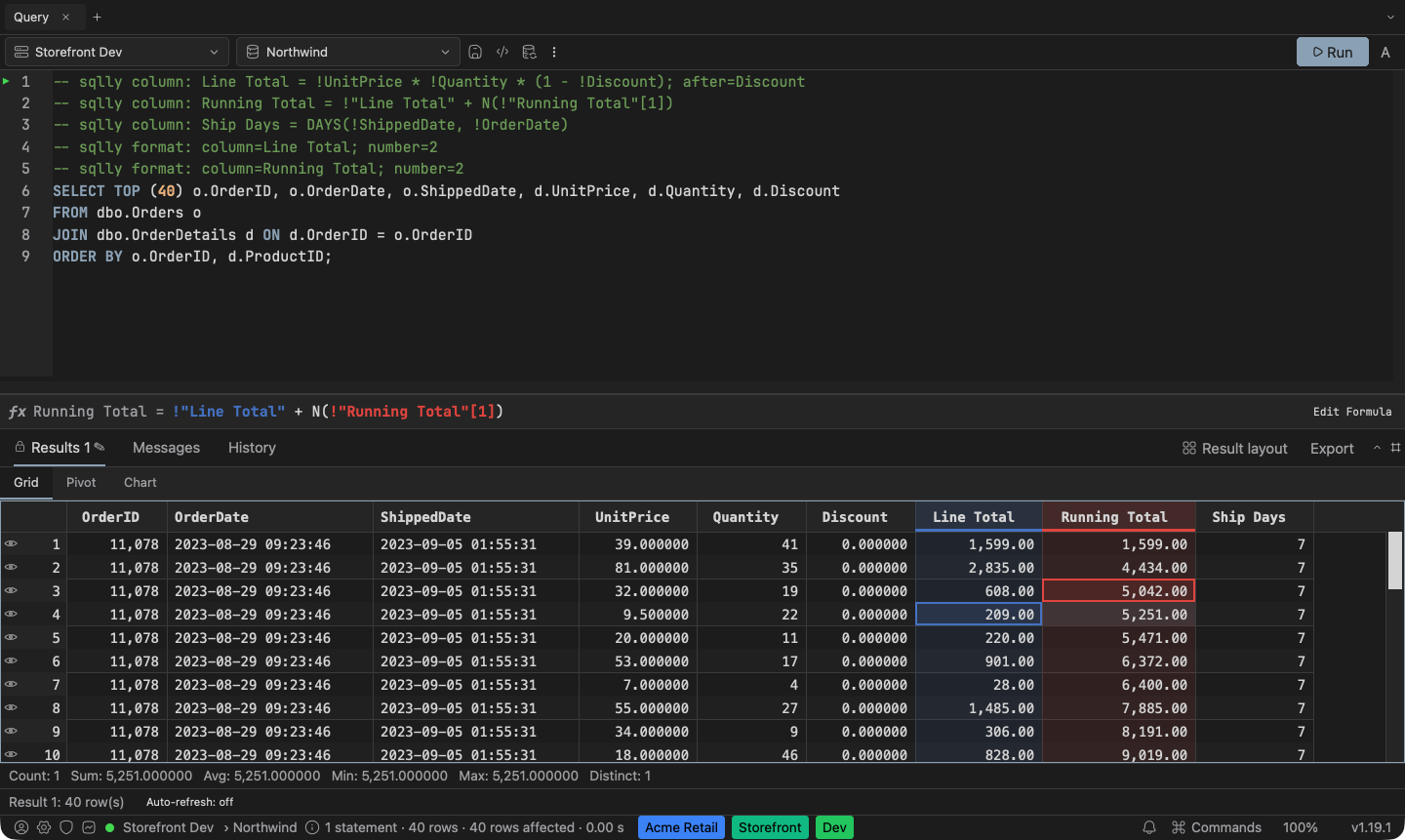
Task: Click the run marker arrow beside line 1
Action: click(x=7, y=81)
